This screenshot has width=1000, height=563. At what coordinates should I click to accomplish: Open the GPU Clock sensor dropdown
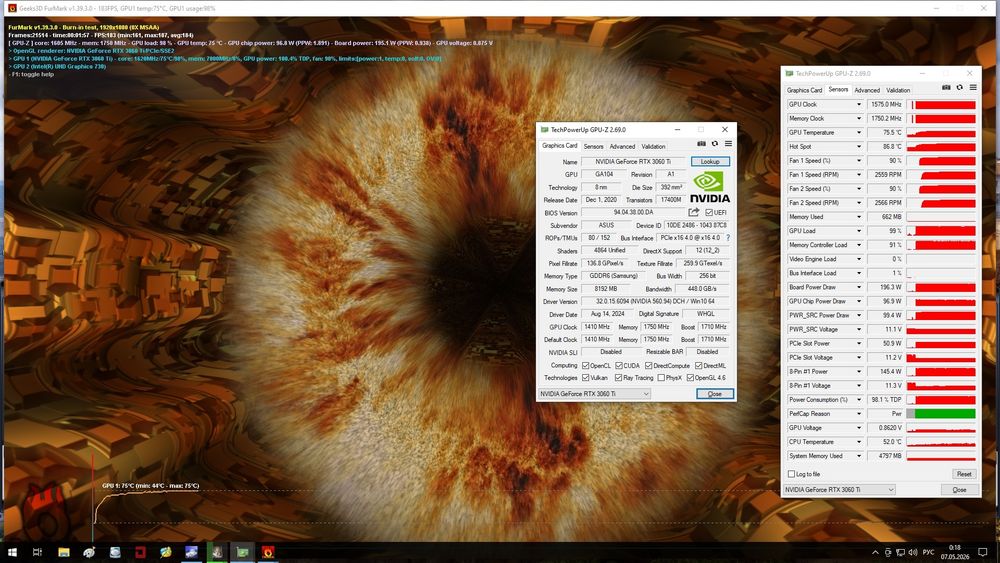point(858,105)
